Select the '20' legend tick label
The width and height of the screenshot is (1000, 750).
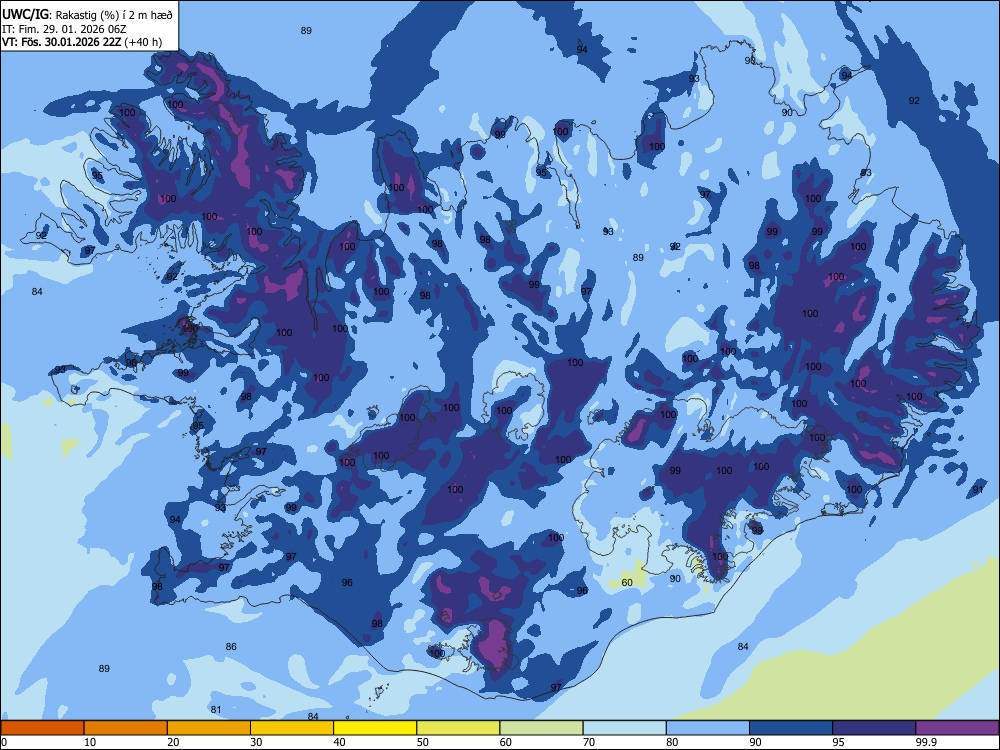[x=173, y=742]
